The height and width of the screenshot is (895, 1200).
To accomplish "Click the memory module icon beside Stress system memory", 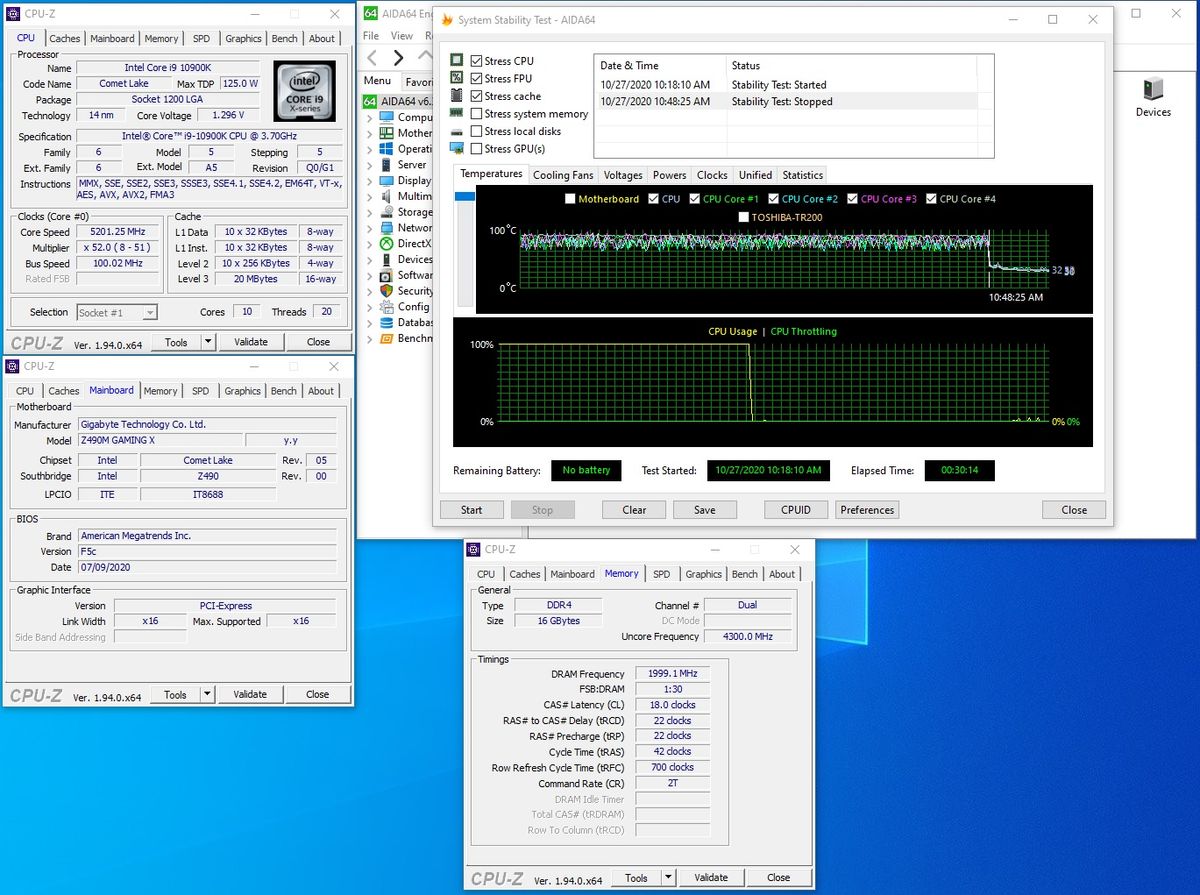I will coord(457,114).
